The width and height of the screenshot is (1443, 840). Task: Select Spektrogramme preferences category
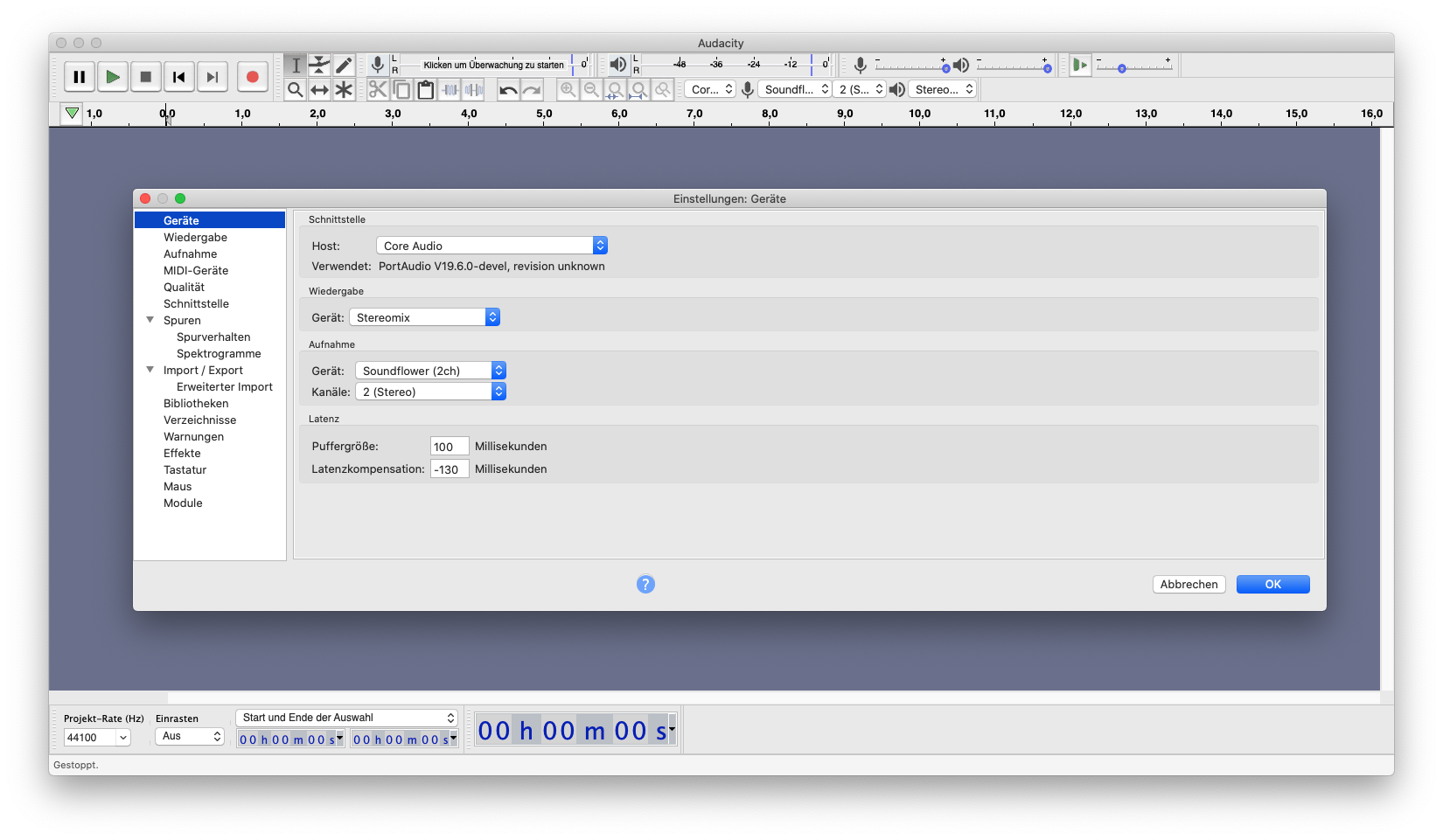219,353
